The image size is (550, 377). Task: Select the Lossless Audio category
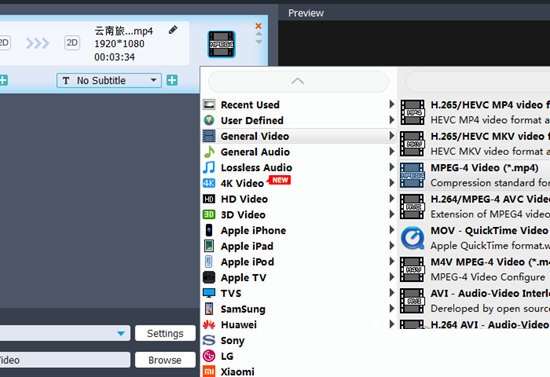299,167
